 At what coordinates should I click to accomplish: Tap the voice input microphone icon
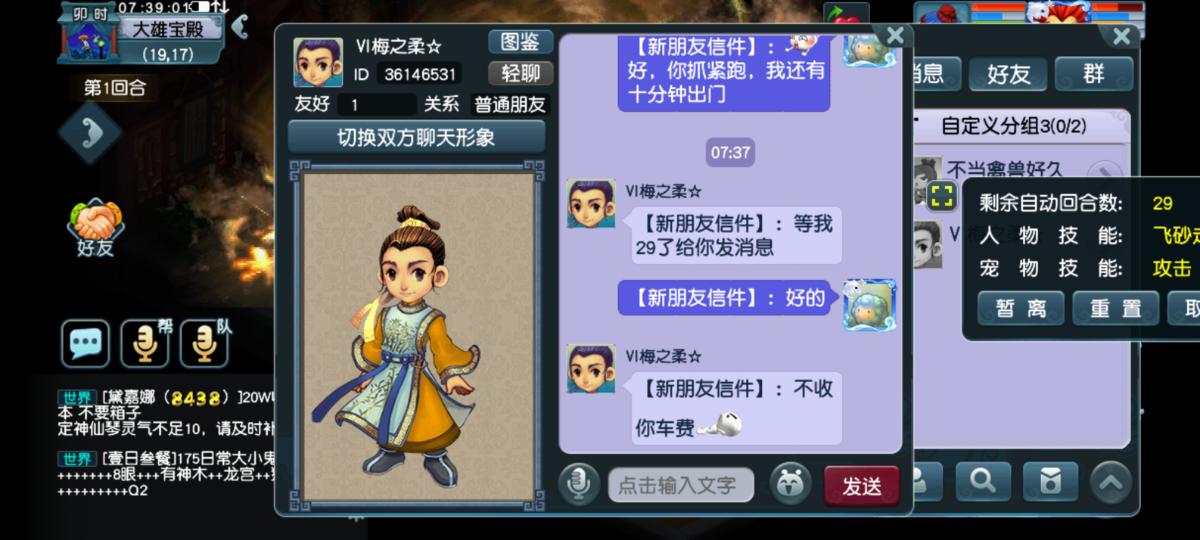[x=578, y=485]
